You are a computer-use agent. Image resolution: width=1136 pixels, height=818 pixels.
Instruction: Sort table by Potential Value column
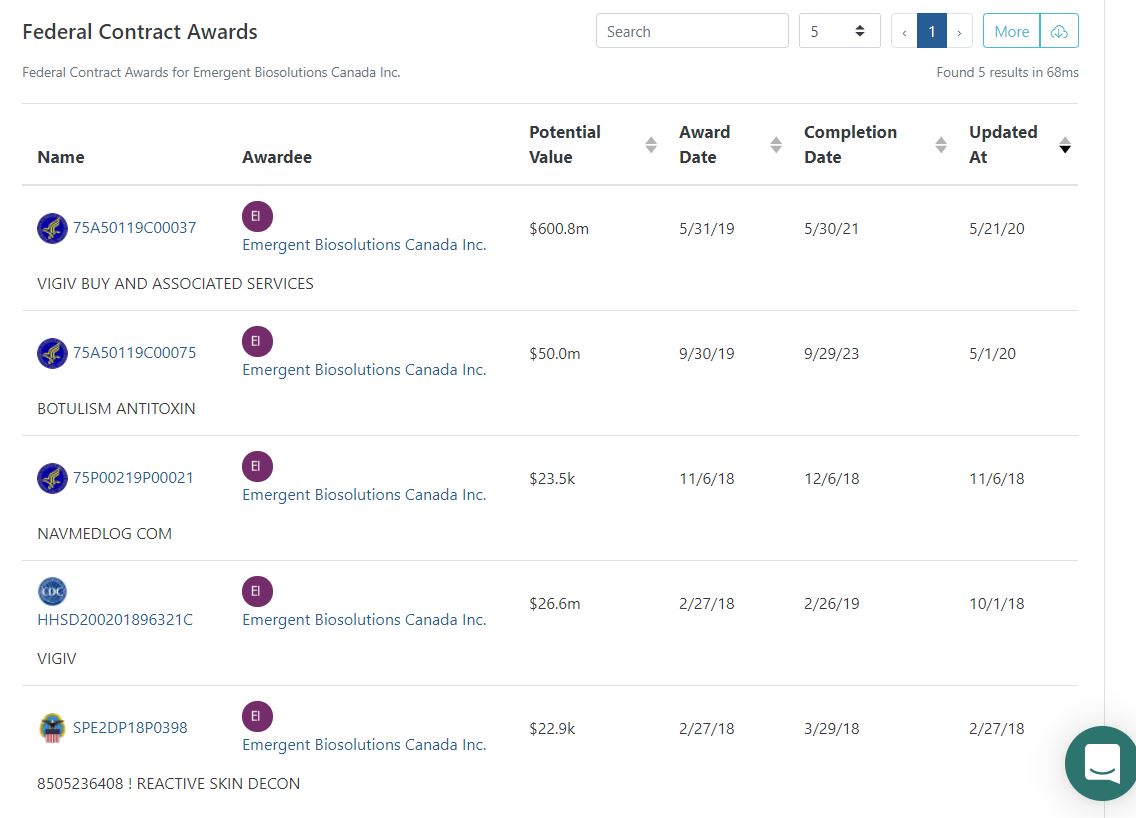[x=651, y=145]
